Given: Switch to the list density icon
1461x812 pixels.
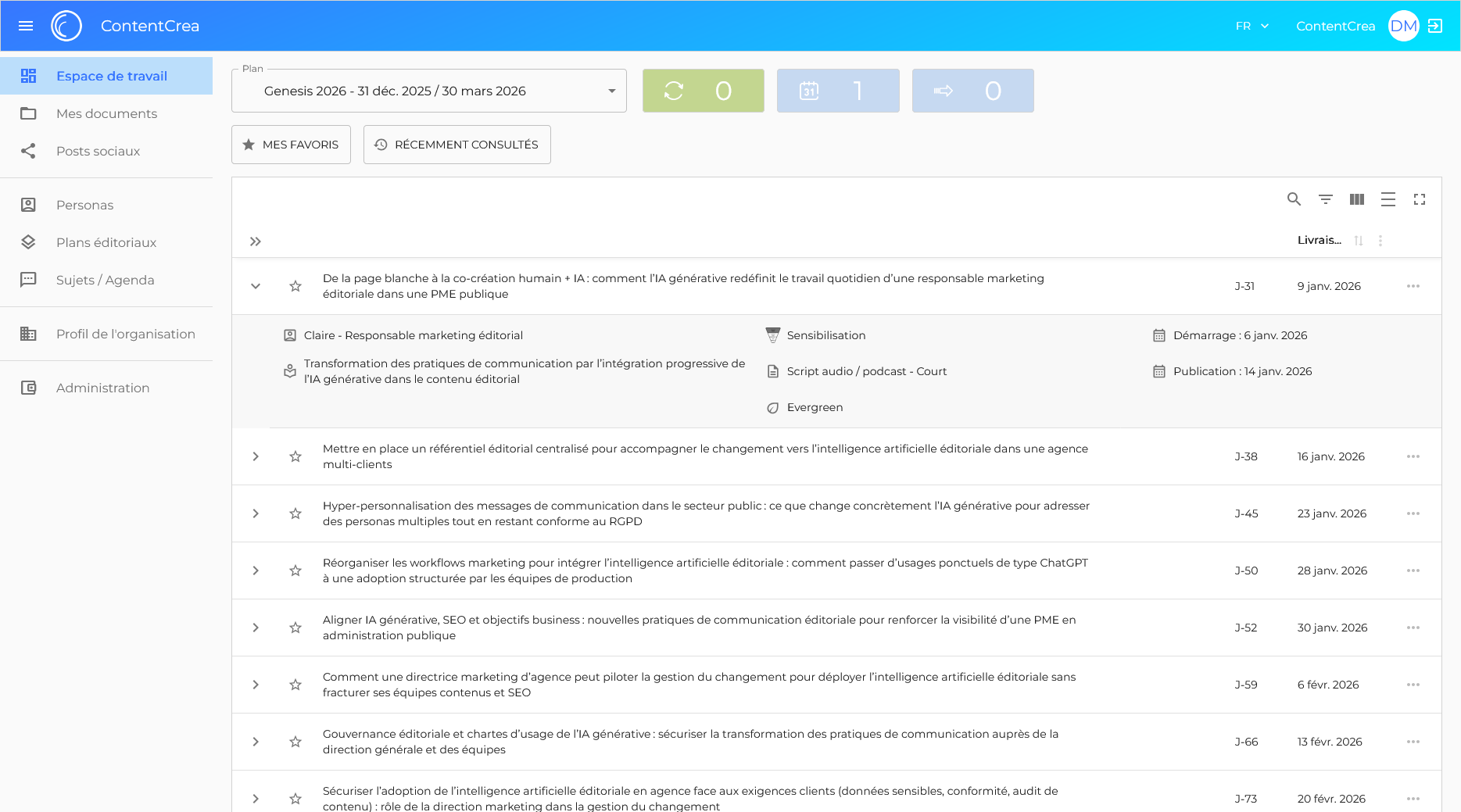Looking at the screenshot, I should point(1388,199).
